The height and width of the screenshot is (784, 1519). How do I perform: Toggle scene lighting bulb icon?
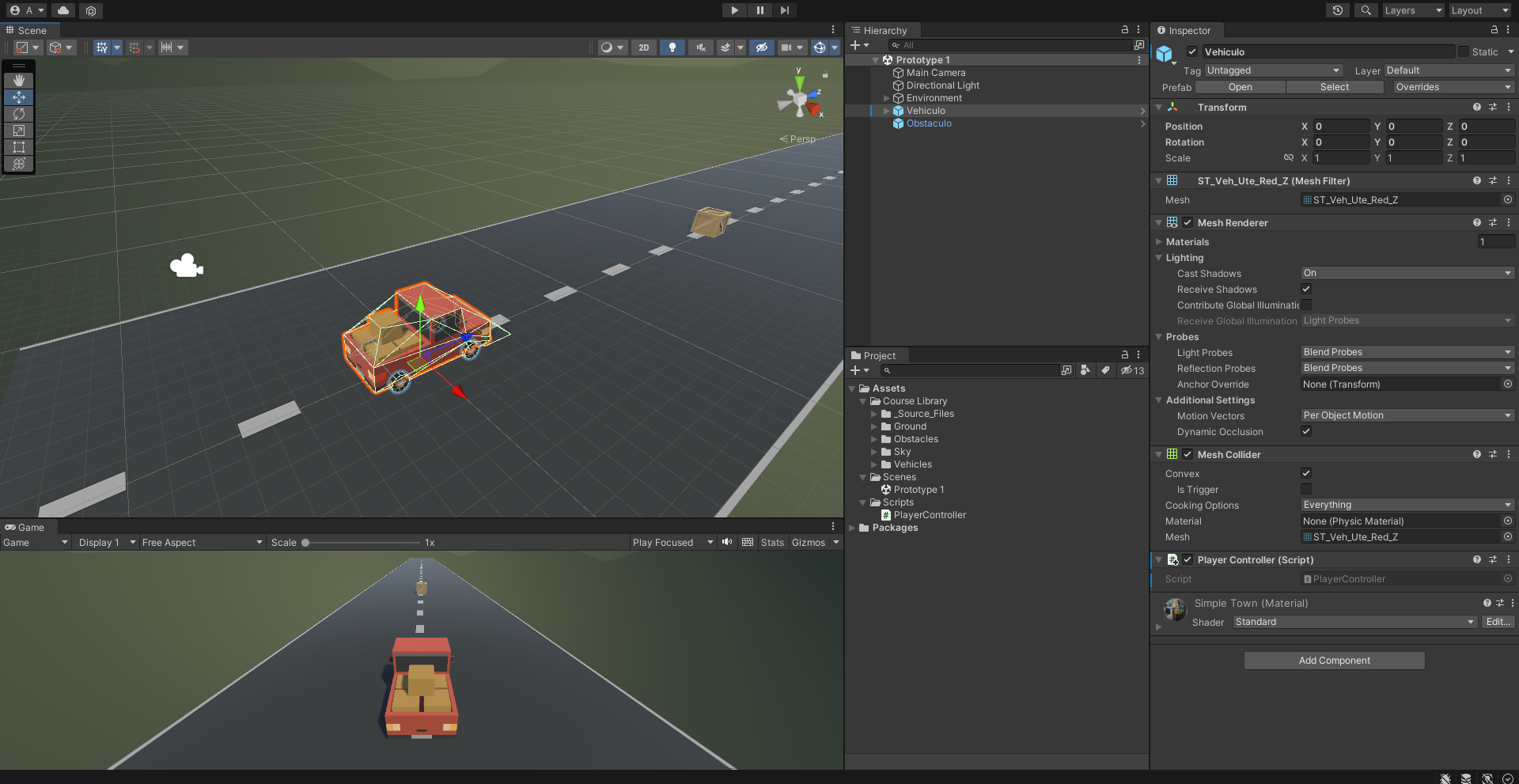pos(672,47)
